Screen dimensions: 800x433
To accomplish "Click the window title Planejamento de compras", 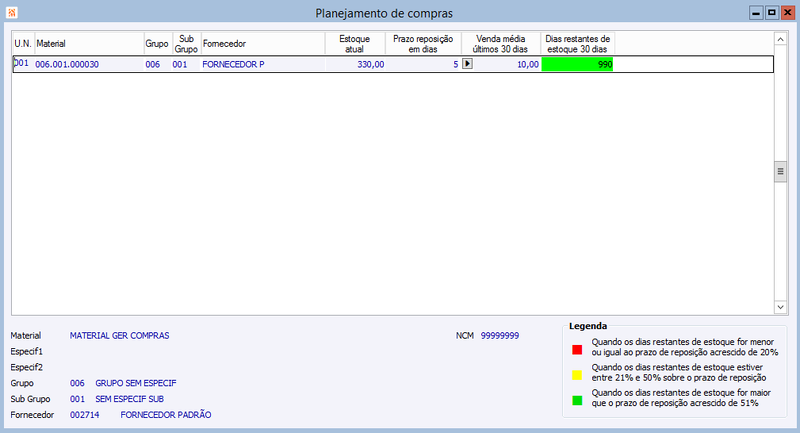I will [384, 13].
